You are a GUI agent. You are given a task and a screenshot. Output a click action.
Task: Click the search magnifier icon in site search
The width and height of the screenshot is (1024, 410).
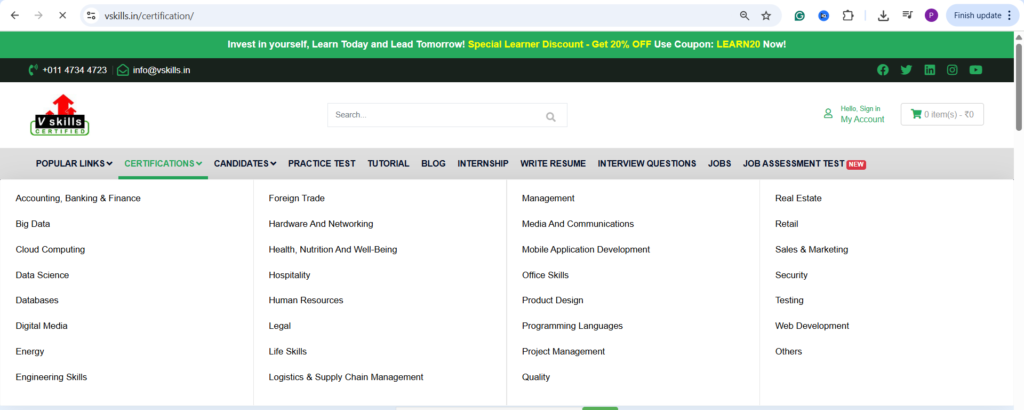[x=551, y=117]
